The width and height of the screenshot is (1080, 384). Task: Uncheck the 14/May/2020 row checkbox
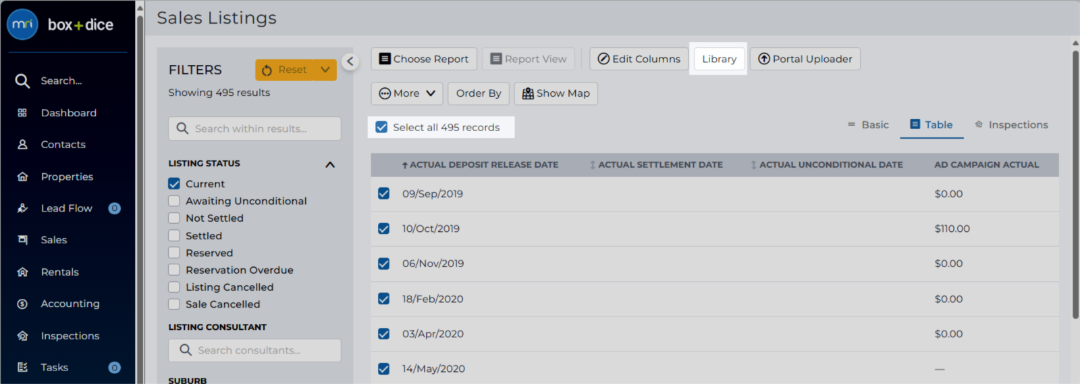[384, 368]
